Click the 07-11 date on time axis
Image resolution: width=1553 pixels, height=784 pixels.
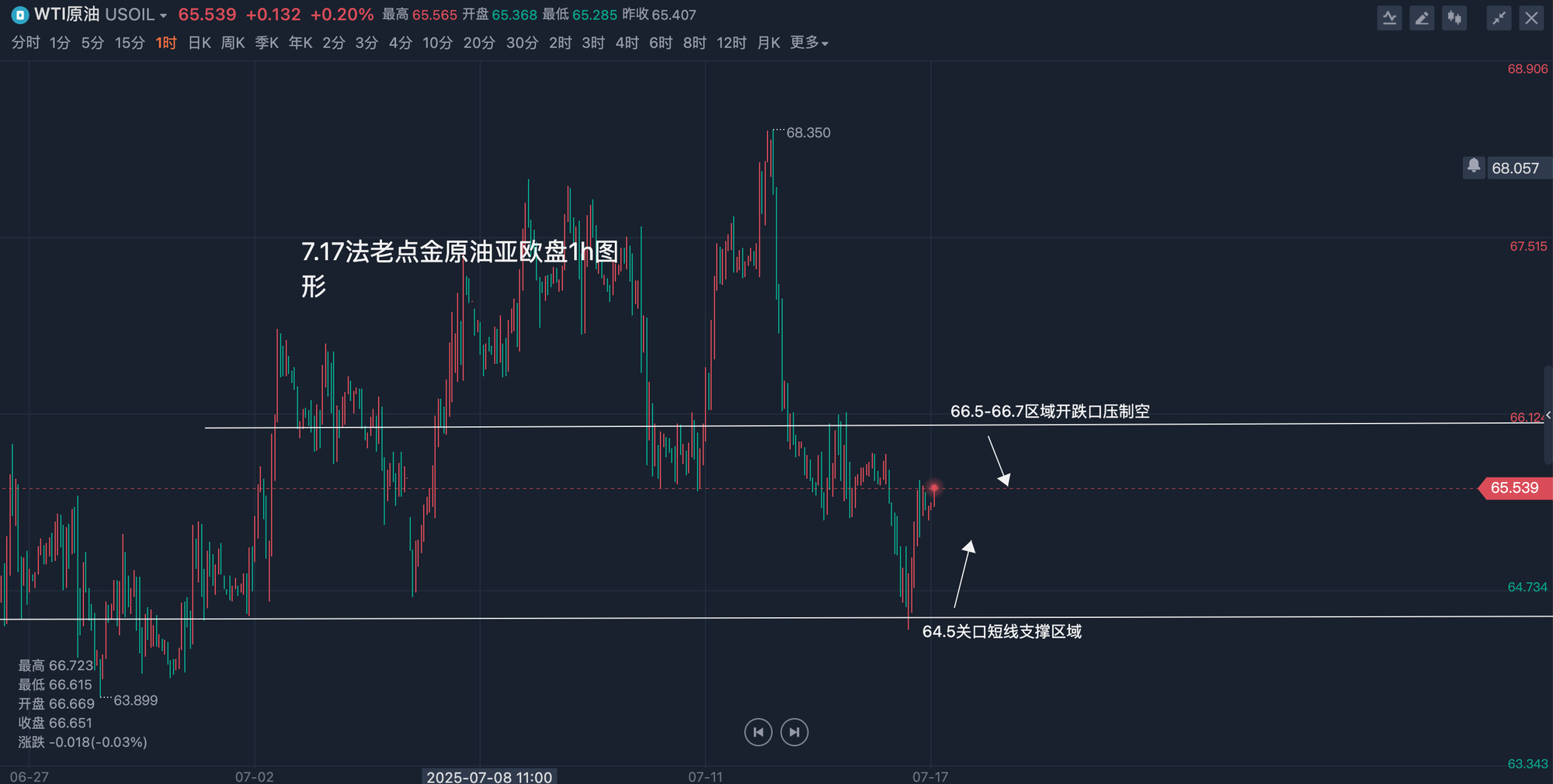[x=705, y=777]
